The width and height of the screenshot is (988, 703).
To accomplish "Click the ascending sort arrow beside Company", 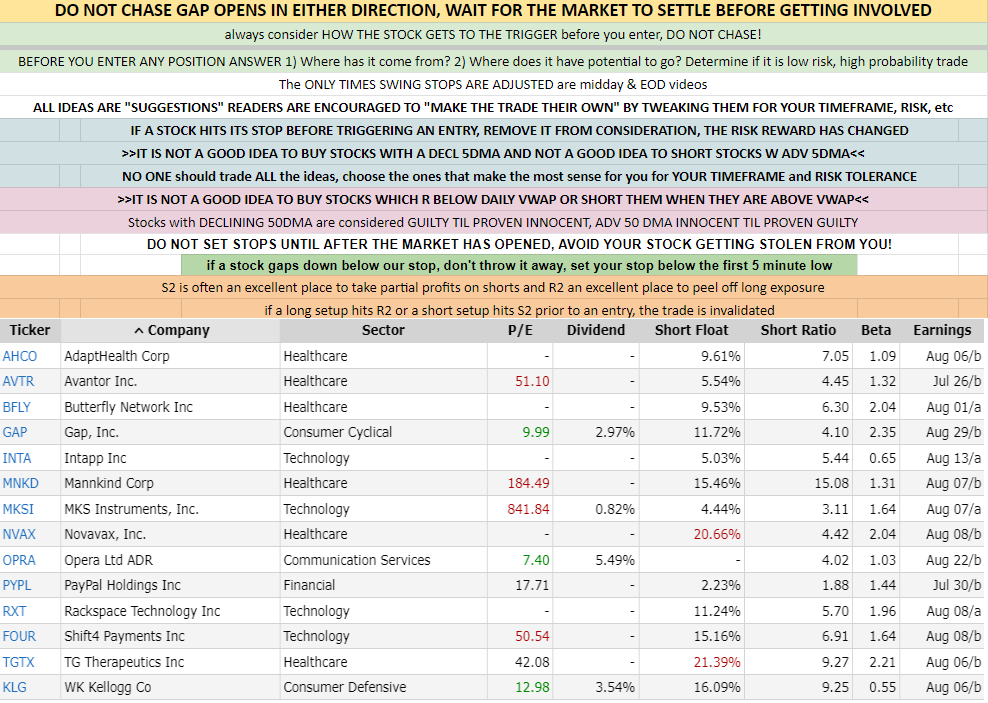I will tap(139, 331).
